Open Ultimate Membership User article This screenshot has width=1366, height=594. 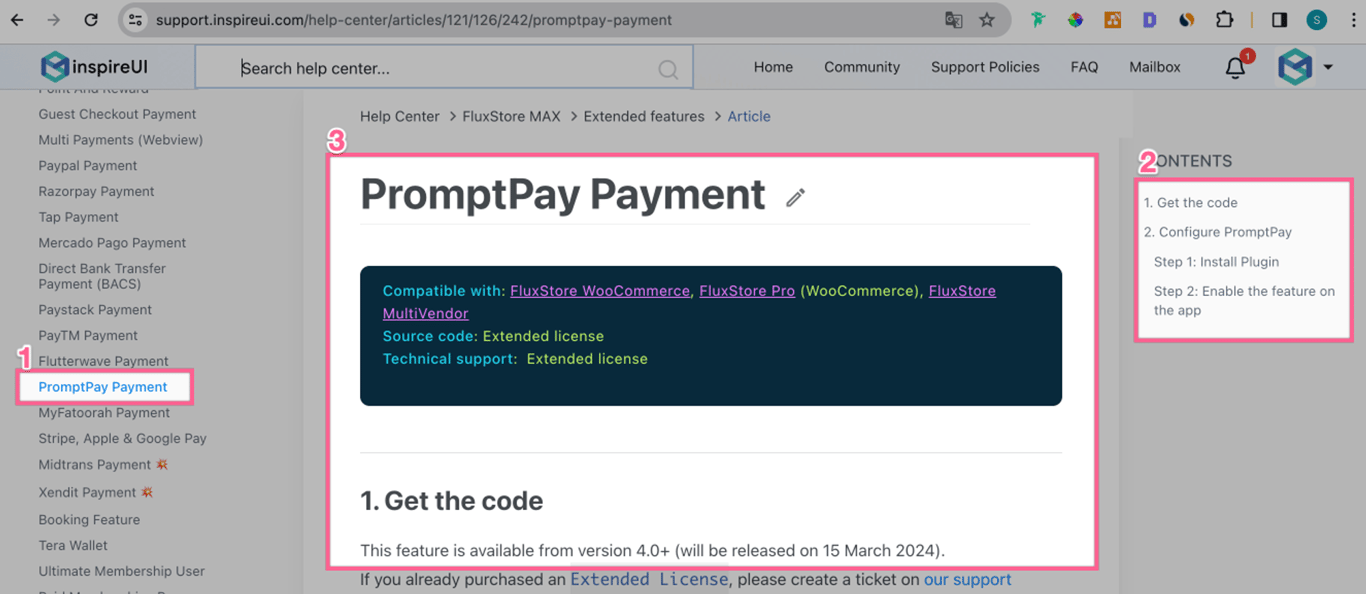coord(121,572)
